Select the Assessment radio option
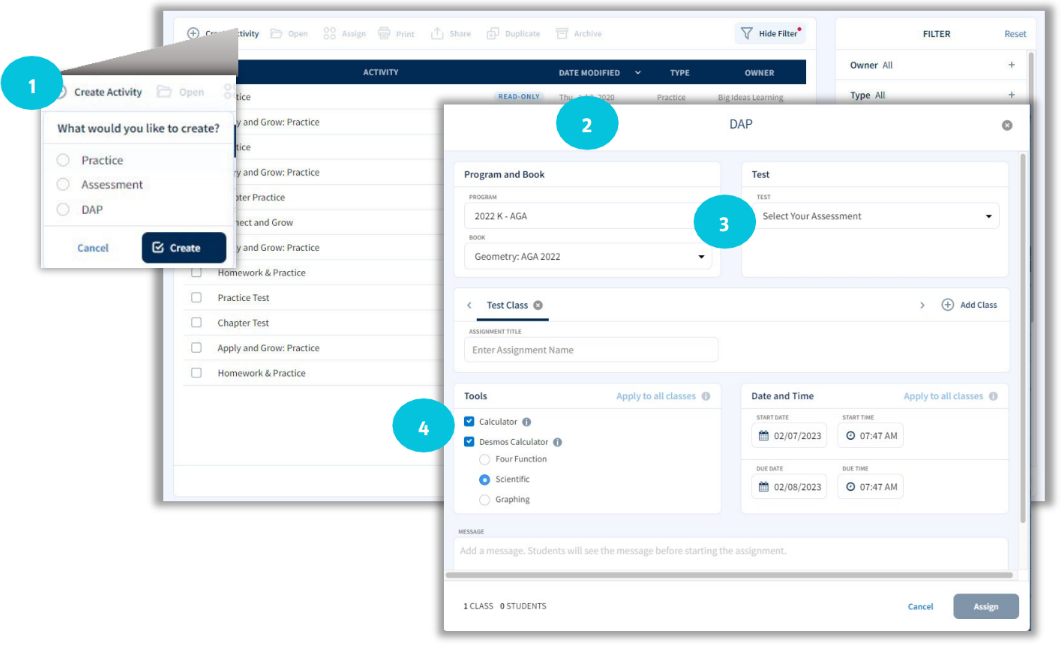The width and height of the screenshot is (1062, 645). pos(63,185)
